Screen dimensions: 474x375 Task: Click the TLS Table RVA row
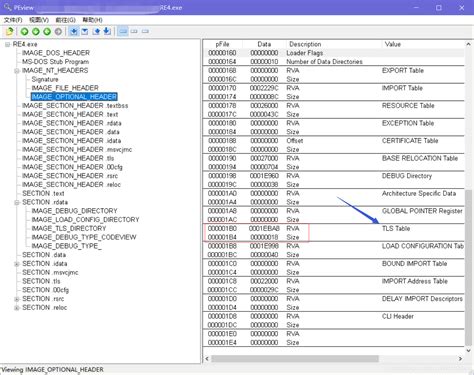(x=333, y=228)
